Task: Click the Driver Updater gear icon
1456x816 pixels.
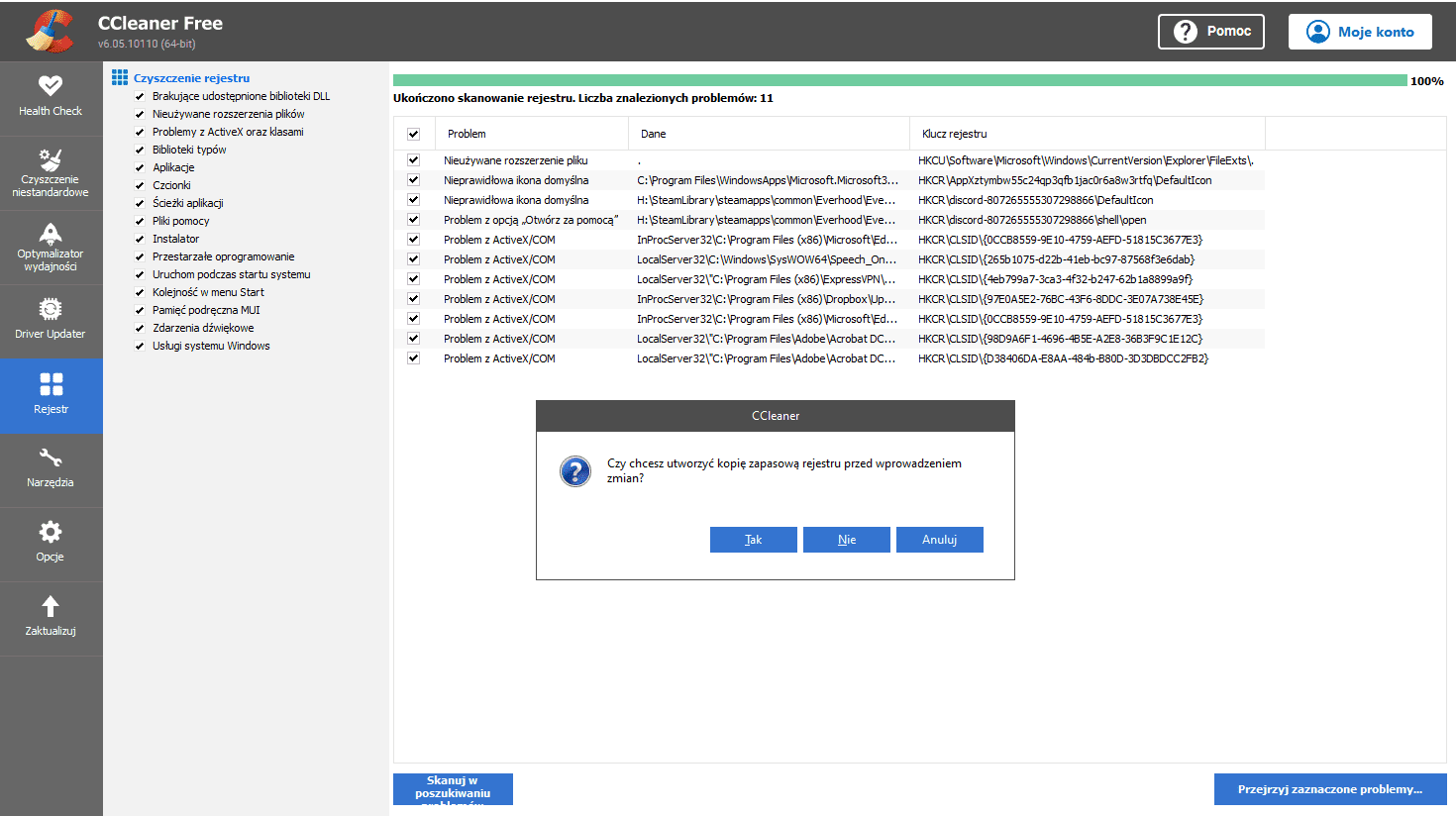Action: [x=51, y=309]
